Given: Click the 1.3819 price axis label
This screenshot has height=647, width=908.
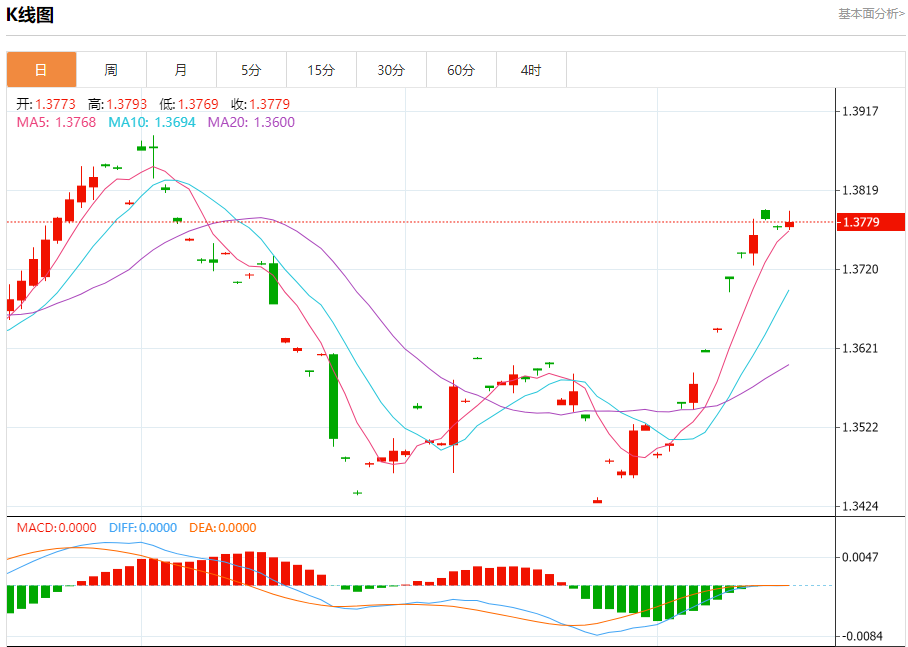Looking at the screenshot, I should click(861, 191).
